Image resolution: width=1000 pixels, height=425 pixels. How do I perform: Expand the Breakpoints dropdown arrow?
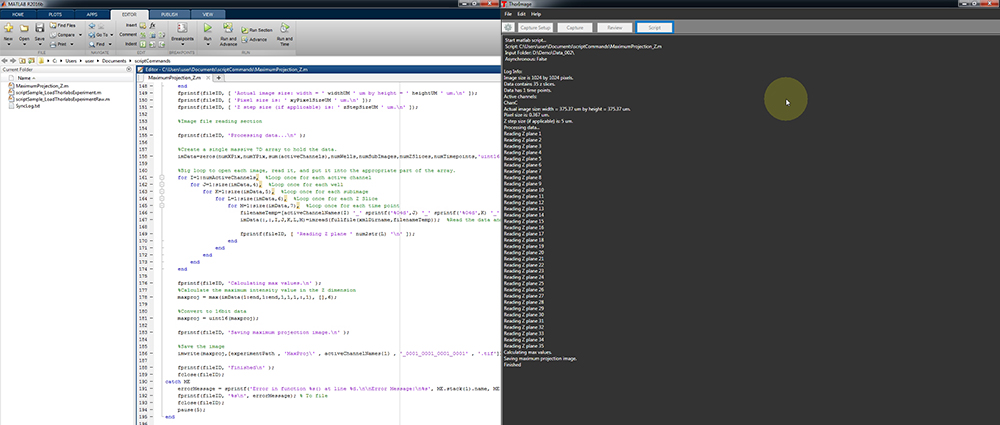click(182, 45)
